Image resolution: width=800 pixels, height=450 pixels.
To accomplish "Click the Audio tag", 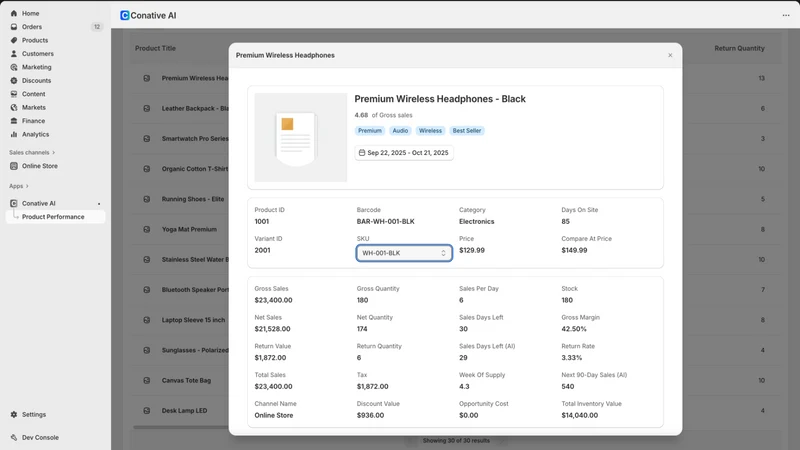I will [400, 131].
